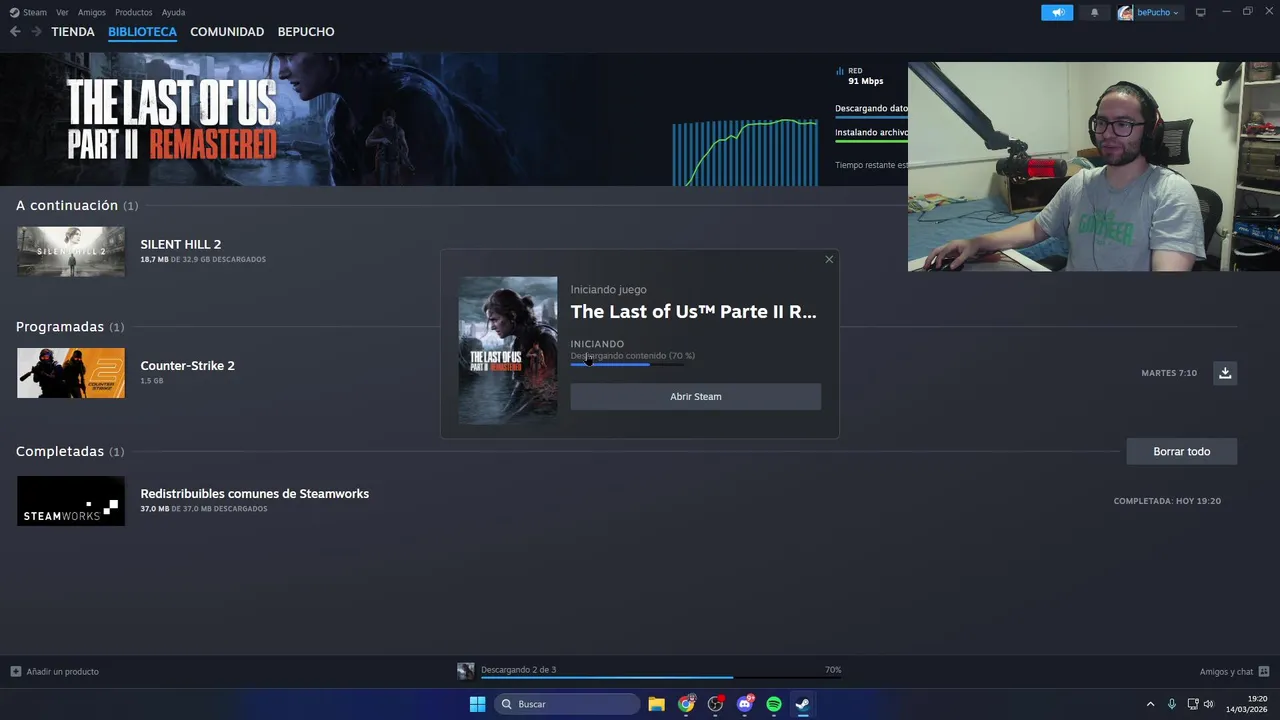Viewport: 1280px width, 720px height.
Task: Click Añadir un producto
Action: (55, 672)
